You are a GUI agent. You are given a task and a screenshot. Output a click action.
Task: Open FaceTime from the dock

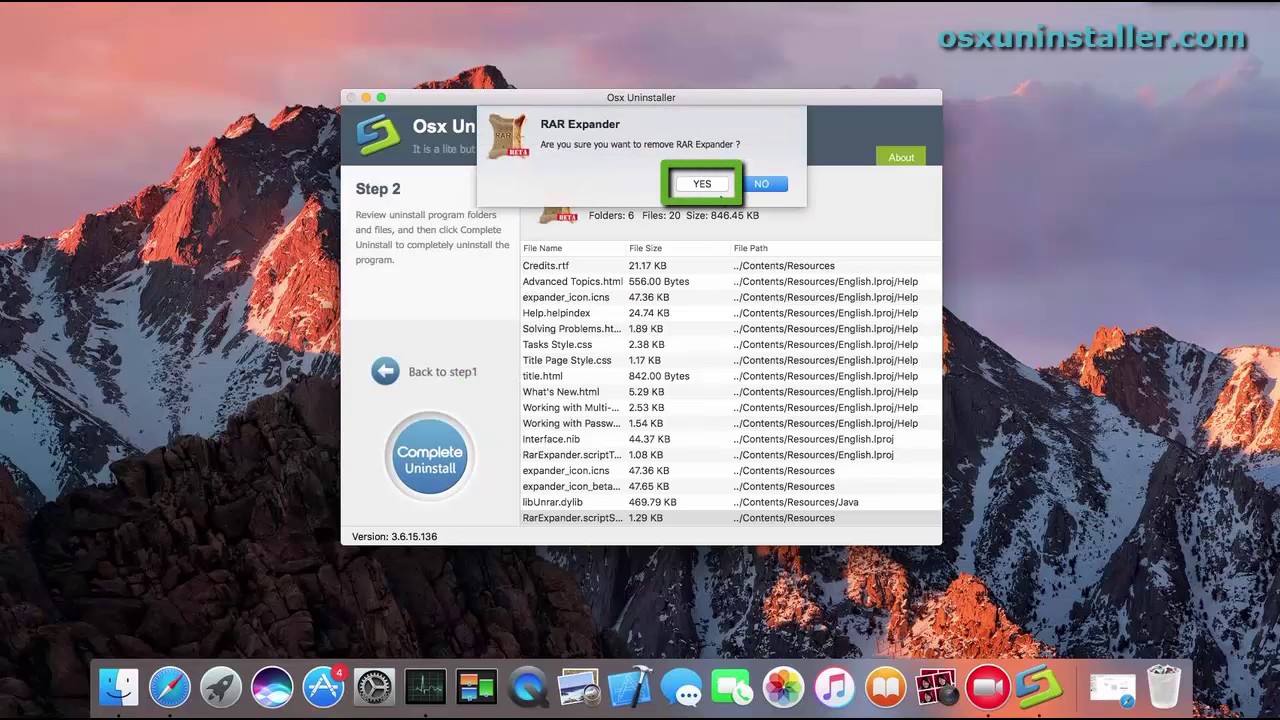pyautogui.click(x=733, y=688)
